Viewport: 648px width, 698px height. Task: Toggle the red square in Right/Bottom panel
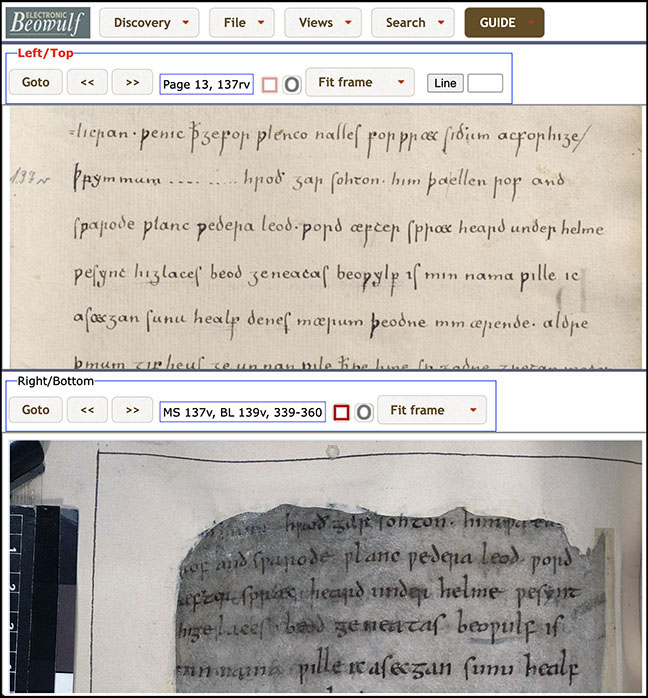[x=341, y=412]
